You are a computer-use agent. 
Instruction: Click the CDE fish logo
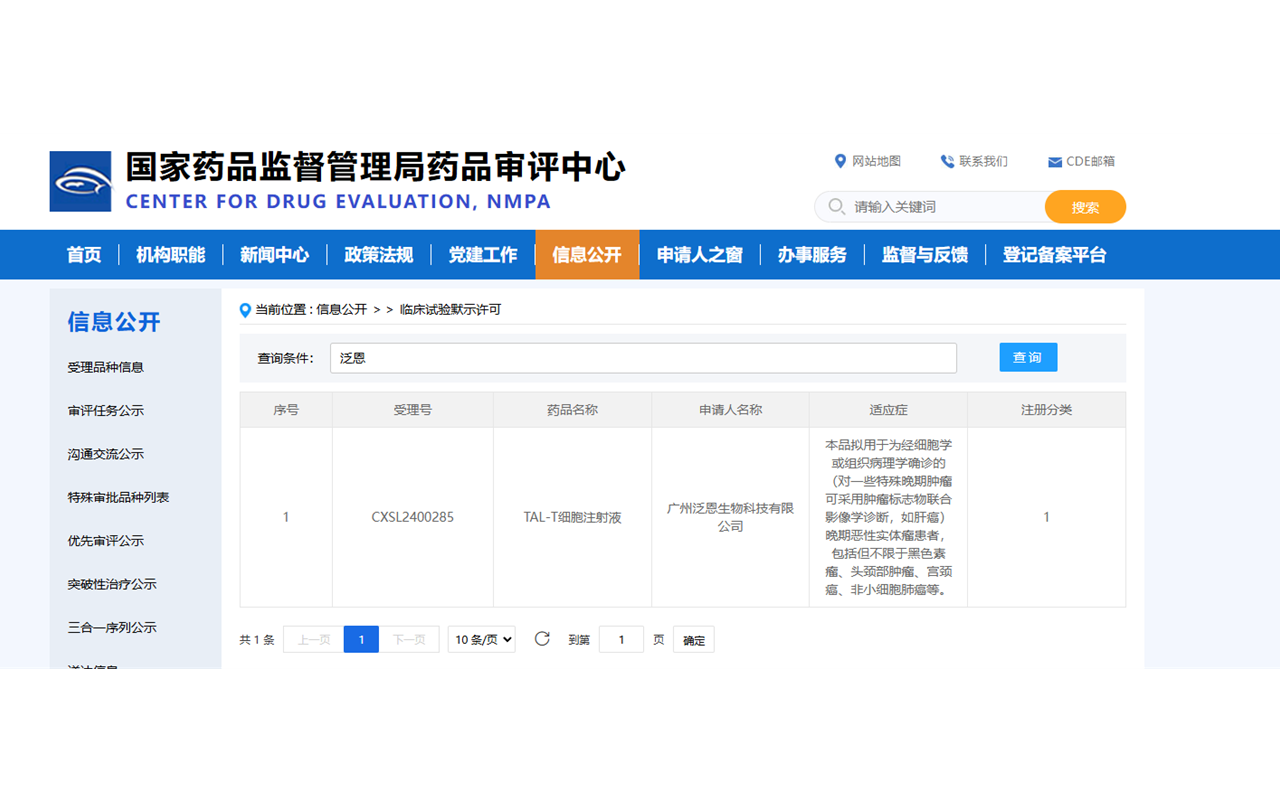(81, 181)
